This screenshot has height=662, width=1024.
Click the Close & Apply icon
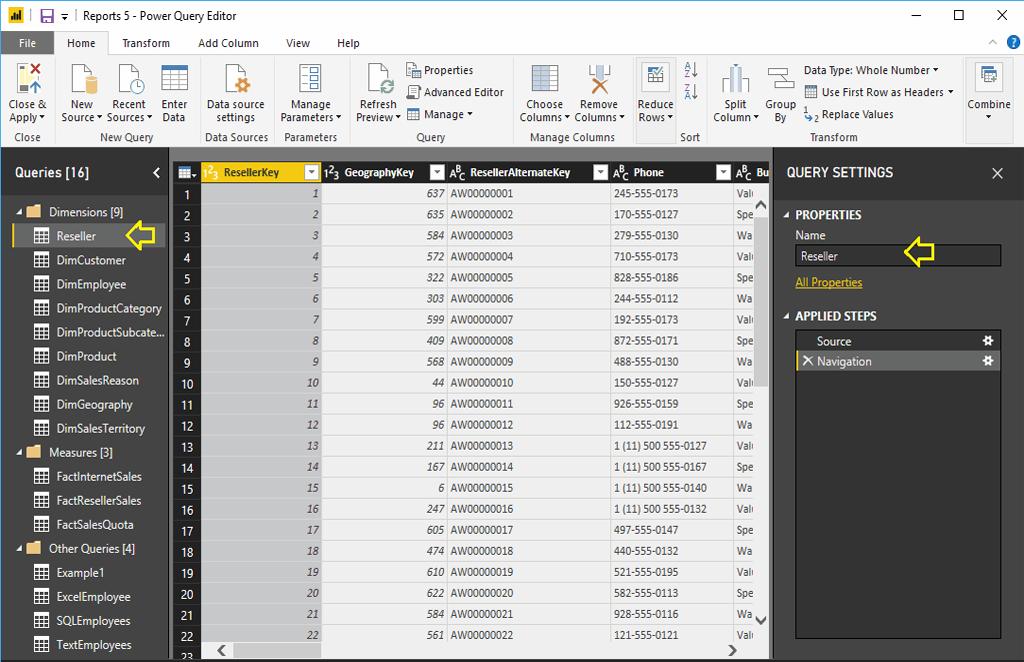28,79
